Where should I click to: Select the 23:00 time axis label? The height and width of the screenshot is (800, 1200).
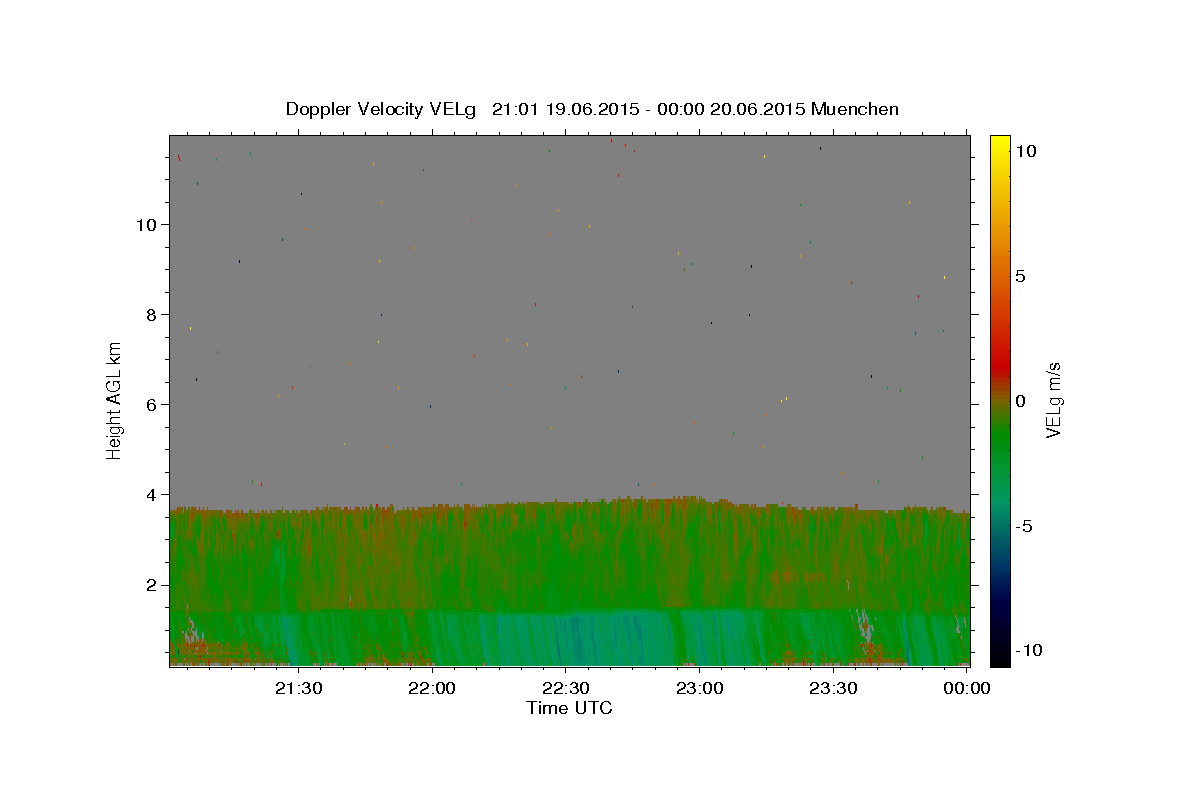tap(700, 688)
